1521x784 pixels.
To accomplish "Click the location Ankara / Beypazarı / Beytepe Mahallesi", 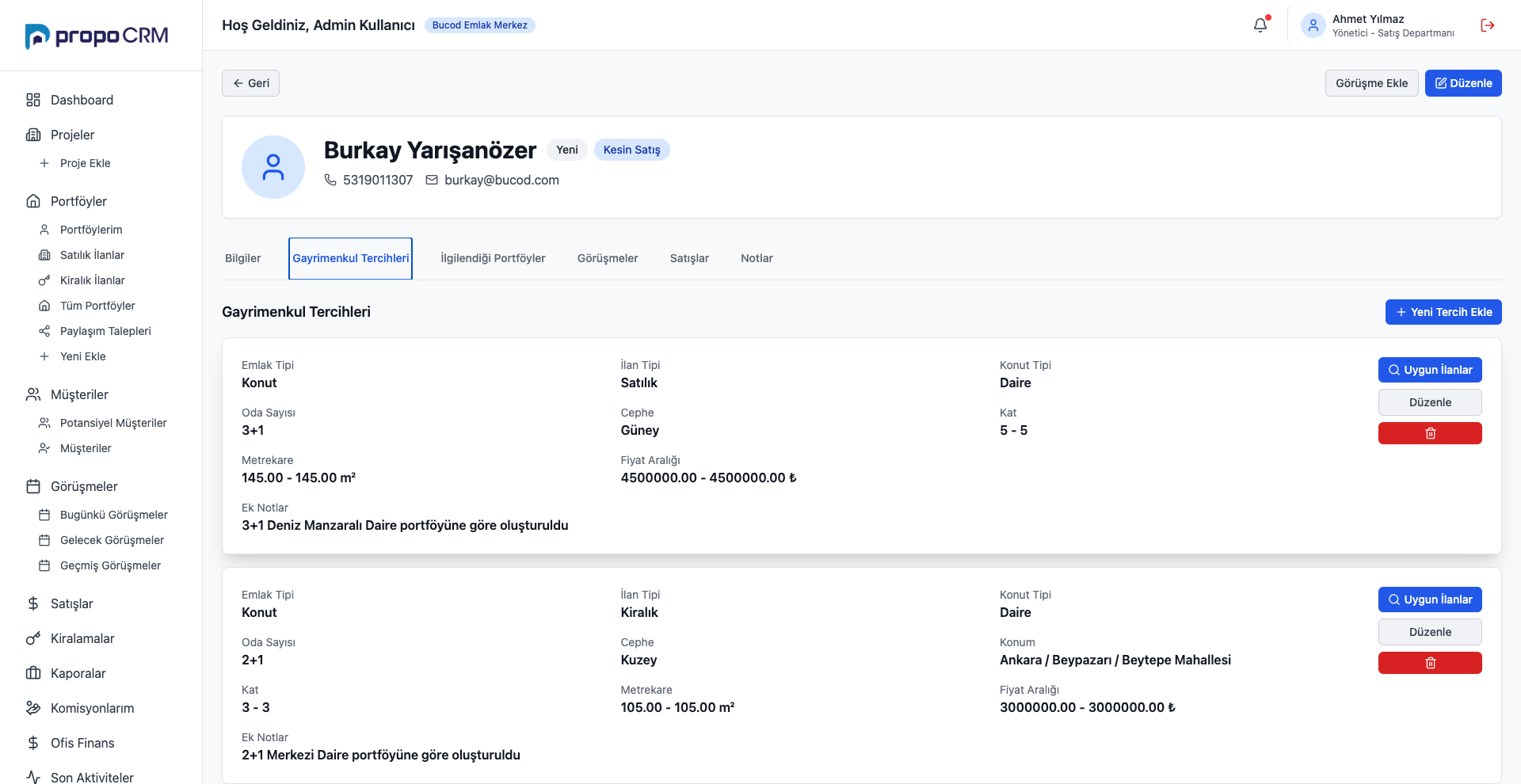I will (1115, 660).
